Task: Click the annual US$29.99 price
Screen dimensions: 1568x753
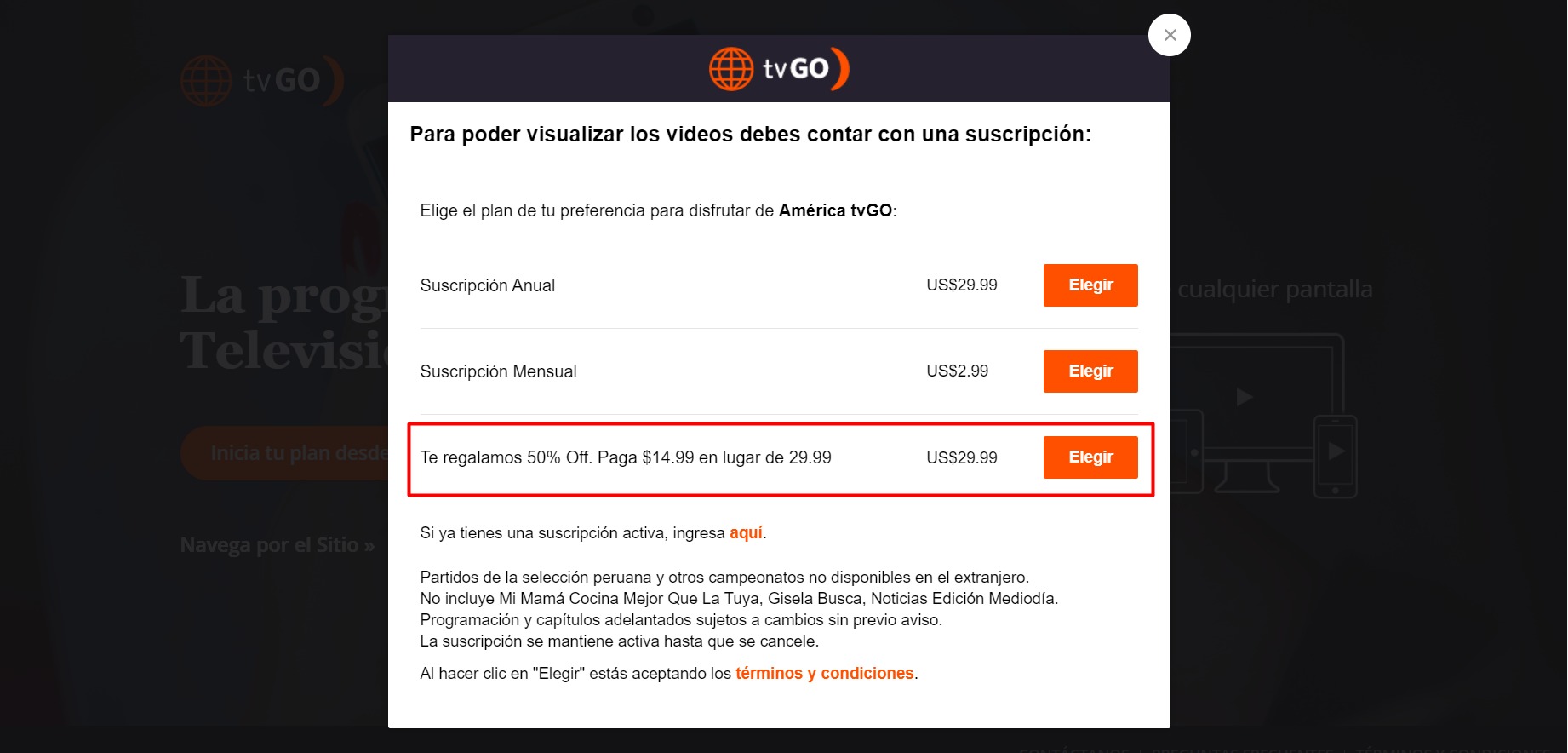Action: pyautogui.click(x=961, y=285)
